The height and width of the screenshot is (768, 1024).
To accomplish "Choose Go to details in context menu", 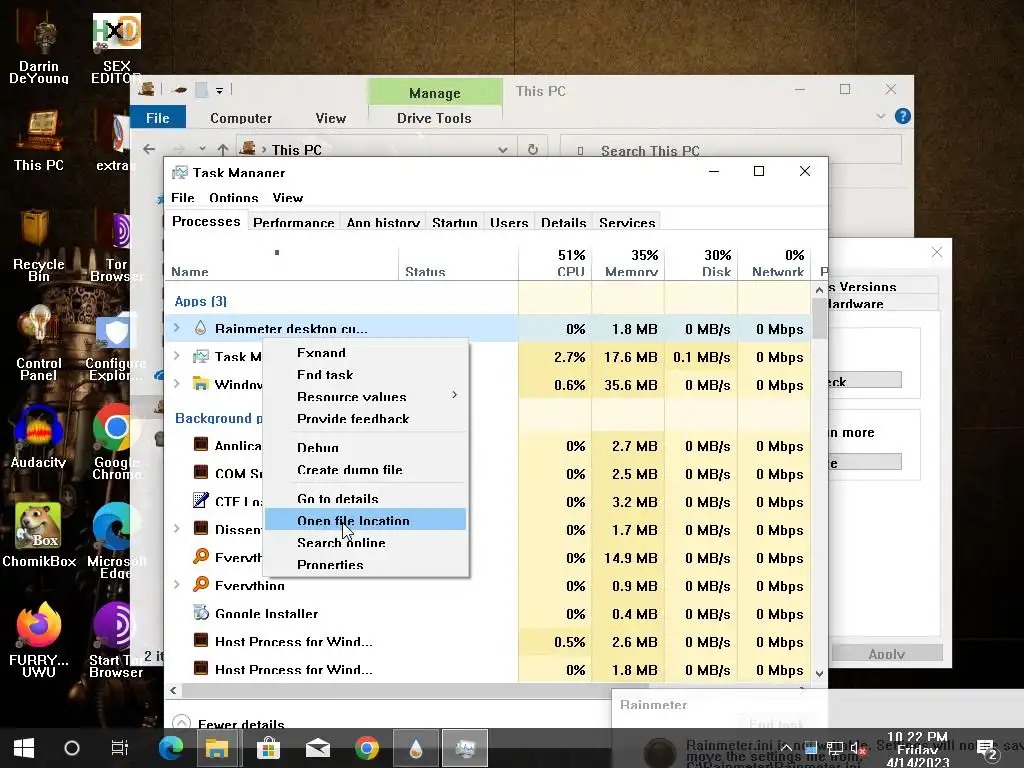I will coord(366,499).
